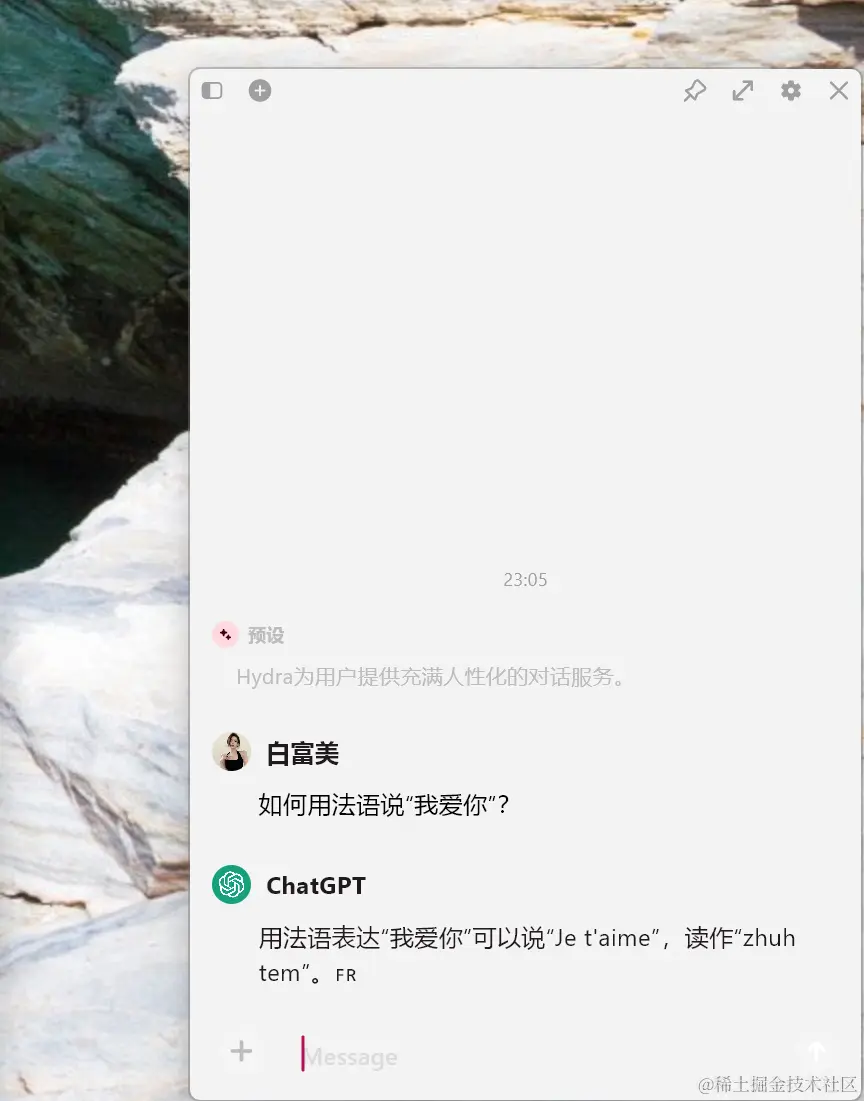Click the pink preset sparkle icon
864x1101 pixels.
click(x=225, y=635)
